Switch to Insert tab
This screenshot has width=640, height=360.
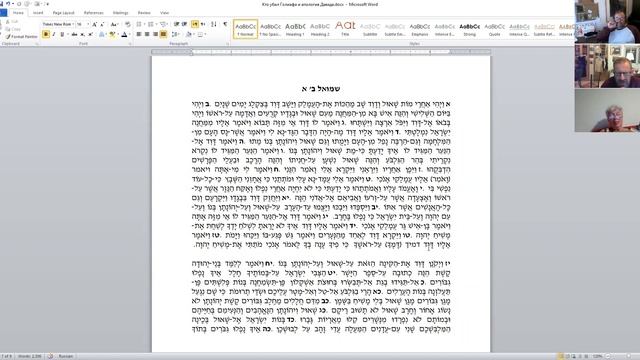(x=38, y=13)
